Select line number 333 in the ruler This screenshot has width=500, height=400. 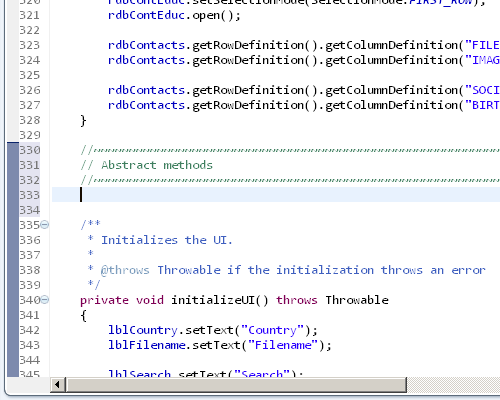tap(30, 195)
